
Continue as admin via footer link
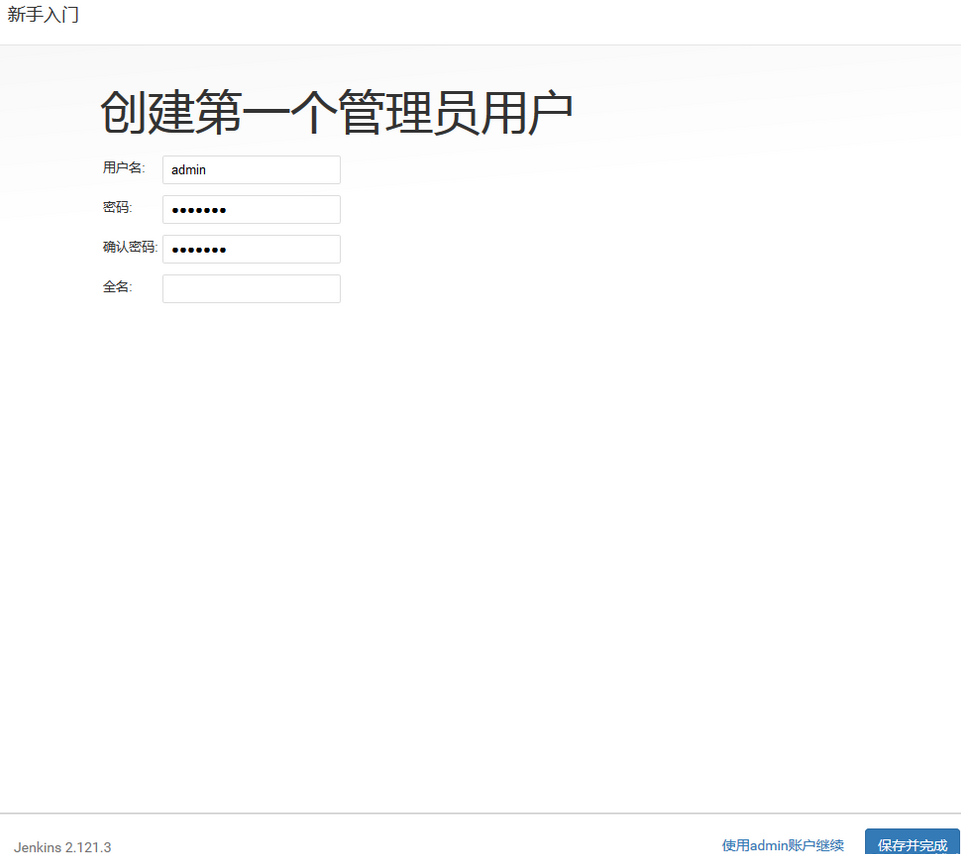[779, 843]
